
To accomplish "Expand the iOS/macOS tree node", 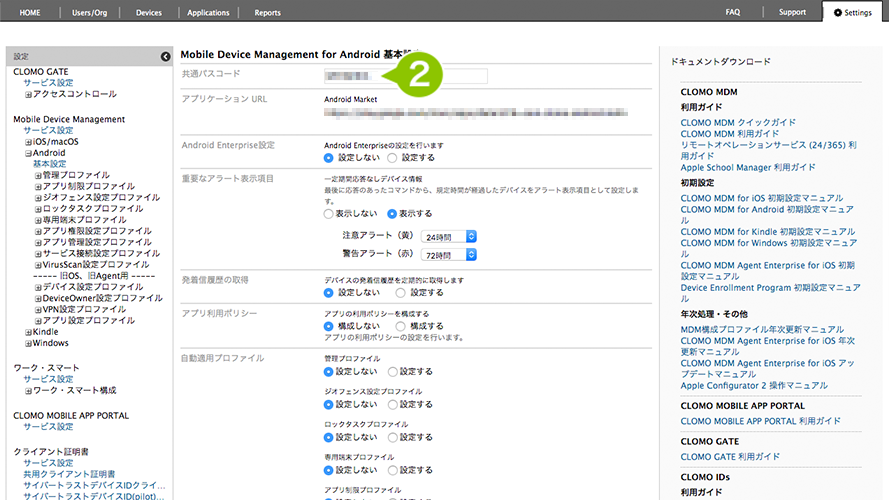I will pyautogui.click(x=28, y=142).
